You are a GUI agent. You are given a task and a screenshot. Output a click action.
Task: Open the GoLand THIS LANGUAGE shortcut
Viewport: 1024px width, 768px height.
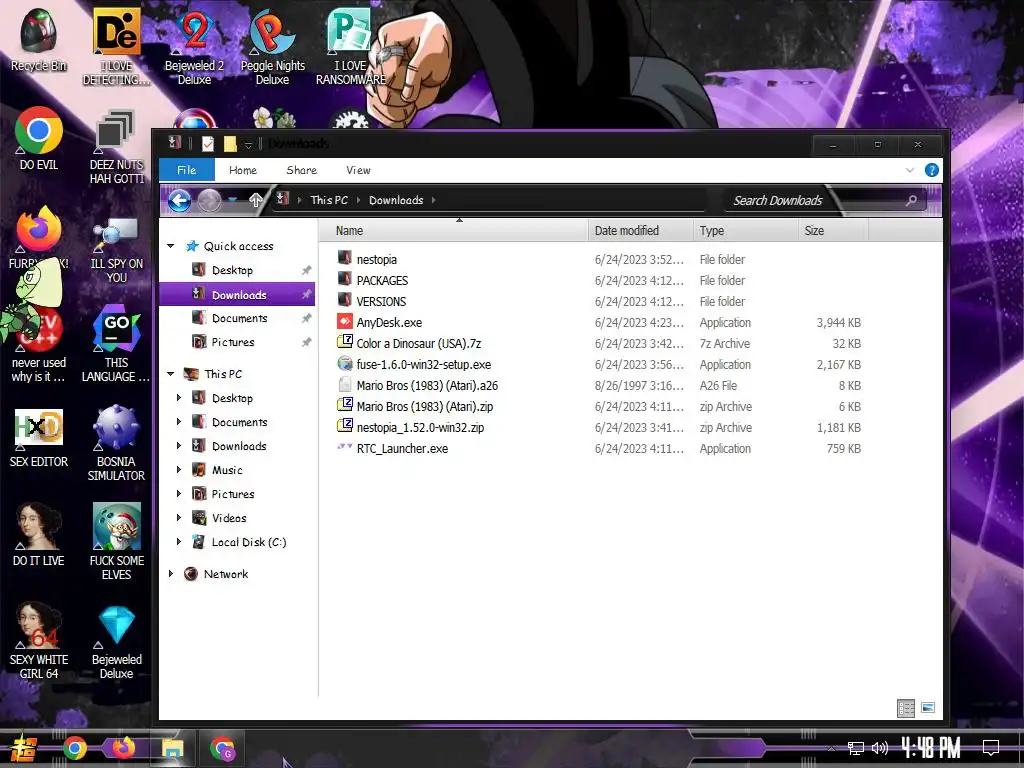click(x=116, y=344)
